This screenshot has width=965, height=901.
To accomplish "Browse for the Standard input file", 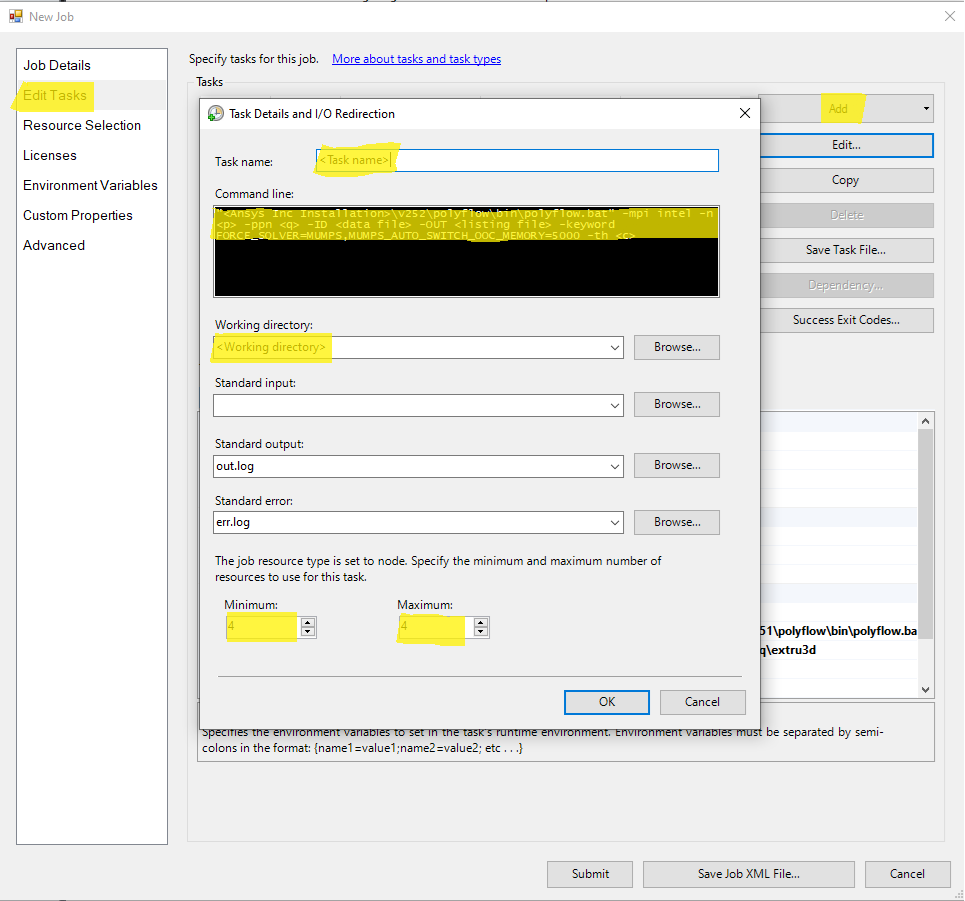I will pos(677,404).
